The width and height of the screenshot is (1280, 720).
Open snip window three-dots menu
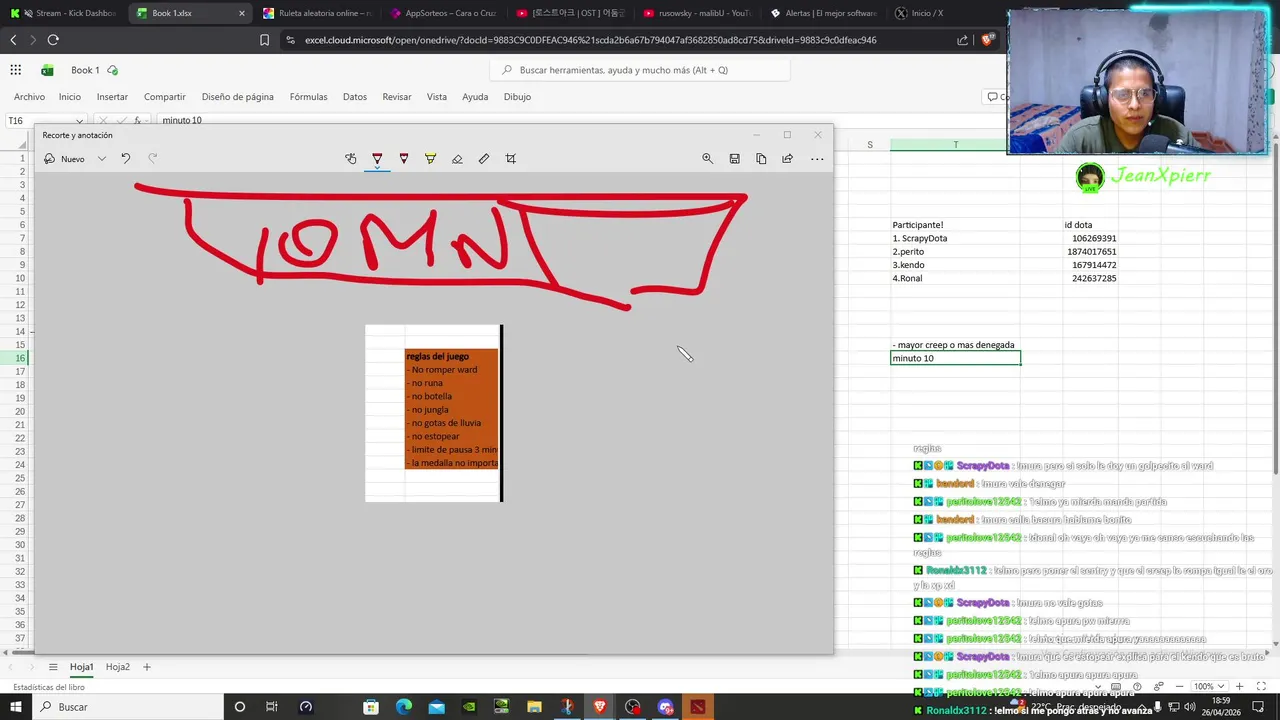click(817, 159)
